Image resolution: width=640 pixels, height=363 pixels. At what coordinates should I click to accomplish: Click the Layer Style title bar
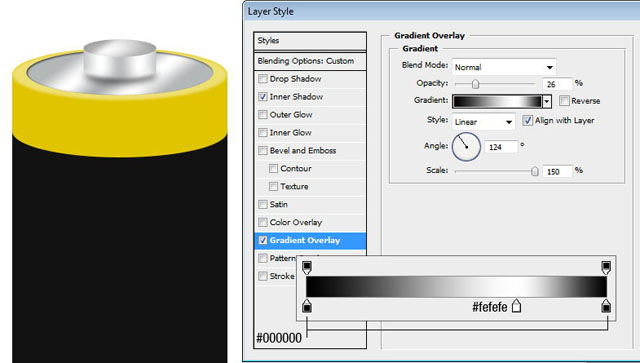tap(442, 11)
